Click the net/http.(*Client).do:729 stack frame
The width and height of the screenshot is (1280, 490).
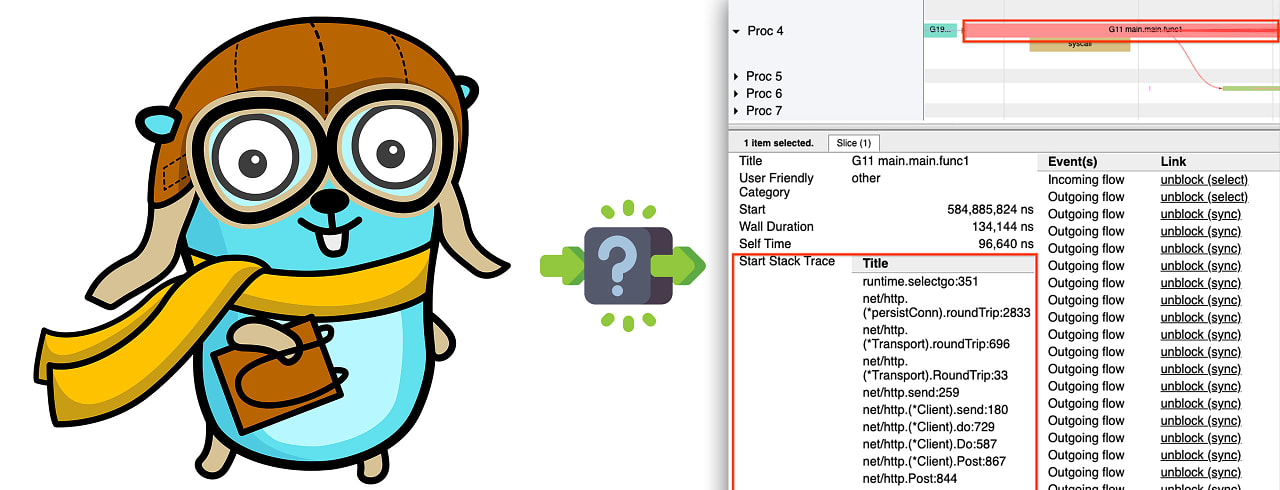coord(928,427)
